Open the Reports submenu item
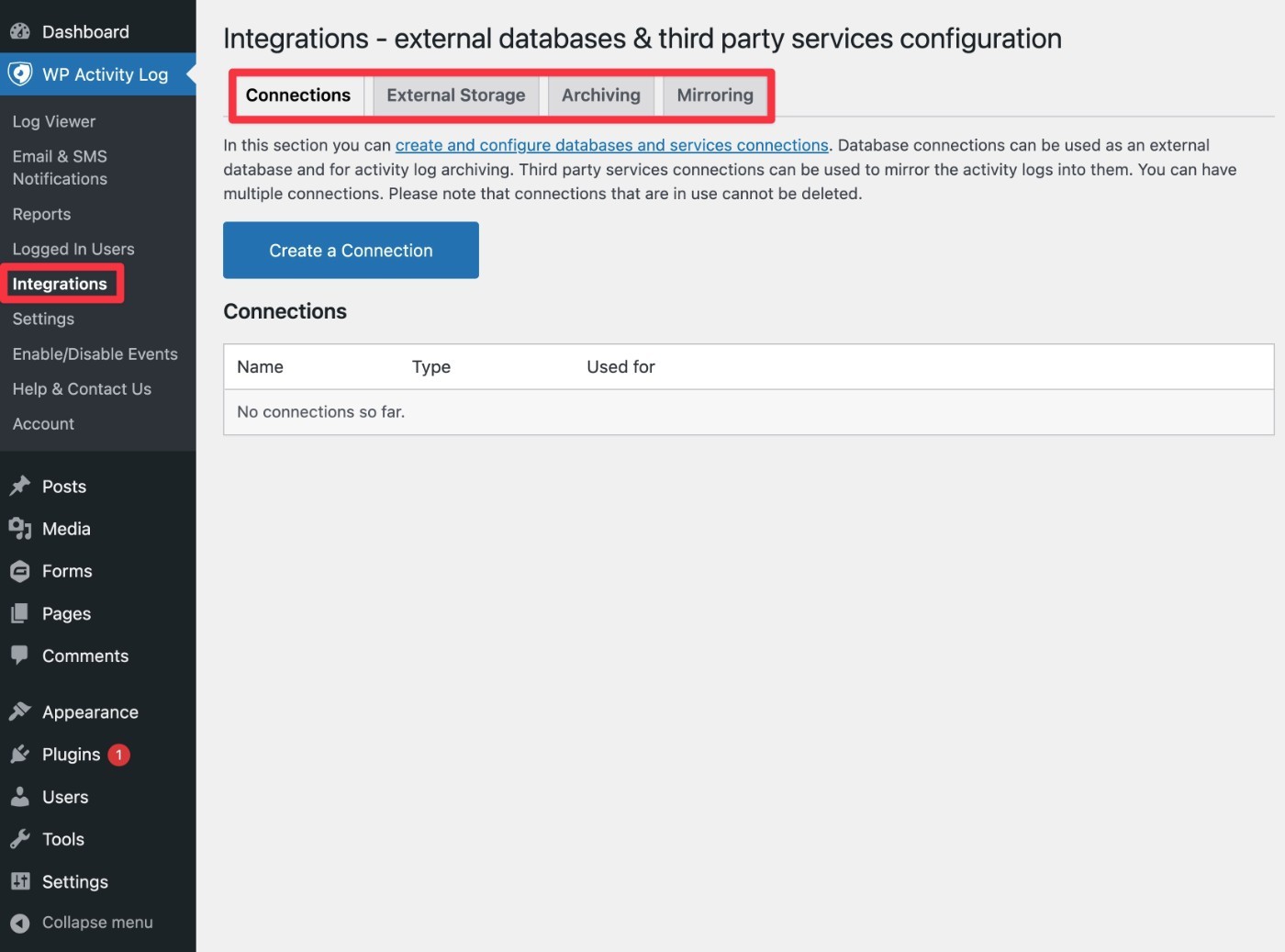 tap(41, 214)
